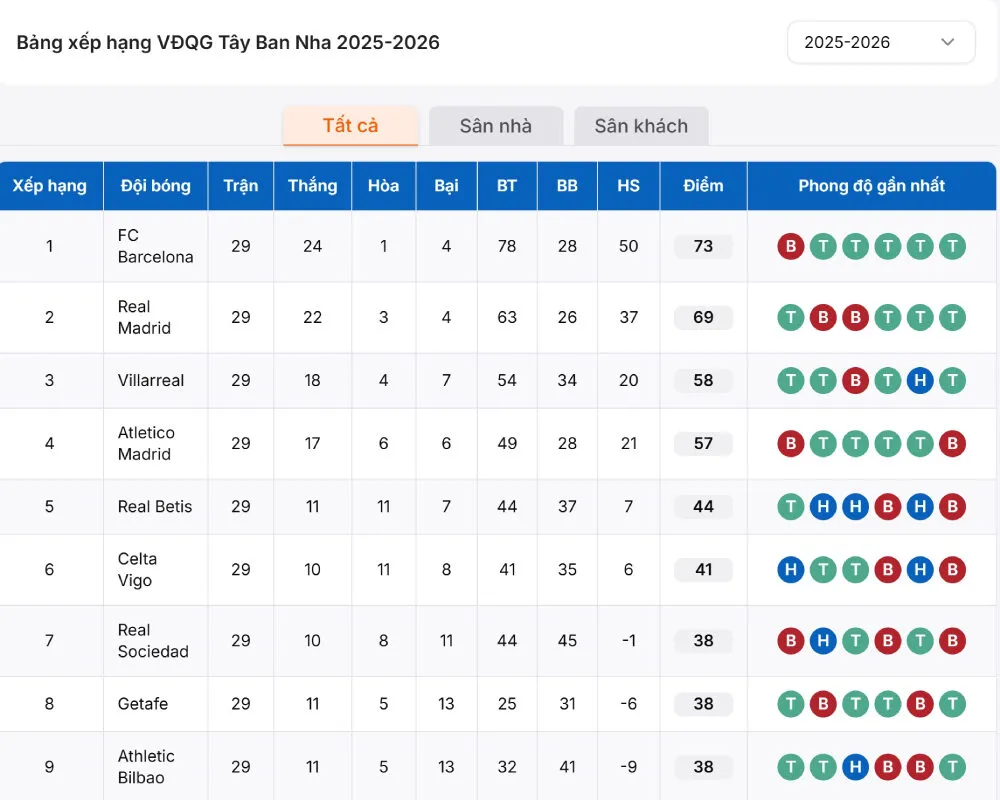
Task: Click the 73 points badge for Barcelona
Action: 703,246
